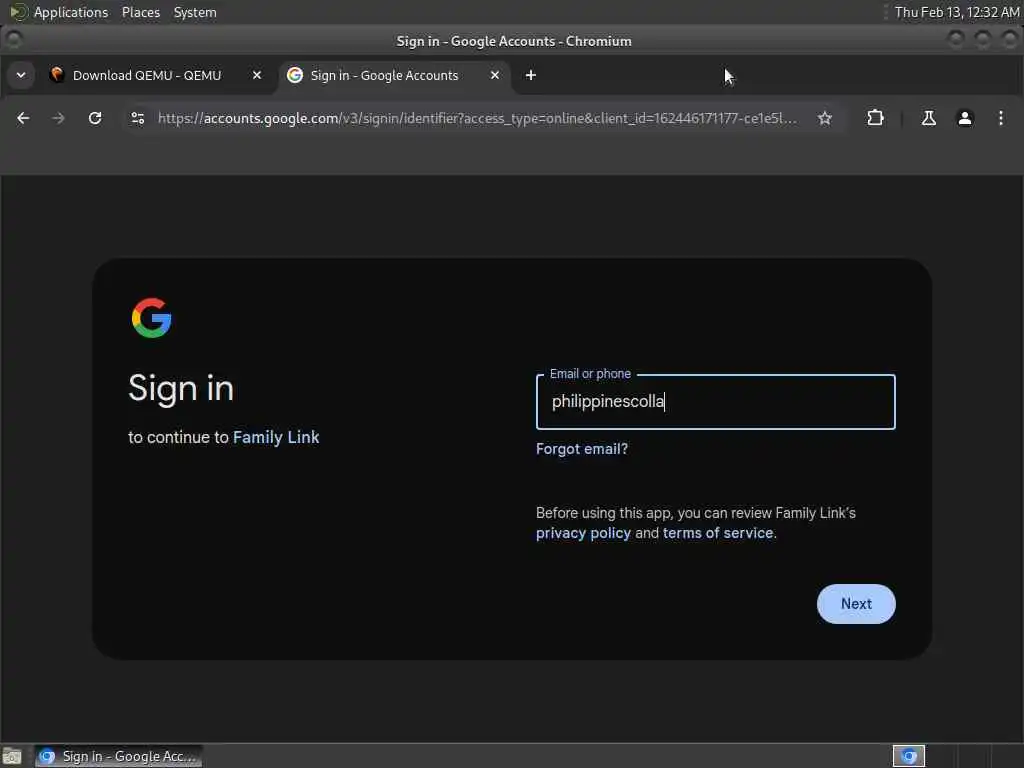Click the Google G logo
Image resolution: width=1024 pixels, height=768 pixels.
(x=152, y=318)
